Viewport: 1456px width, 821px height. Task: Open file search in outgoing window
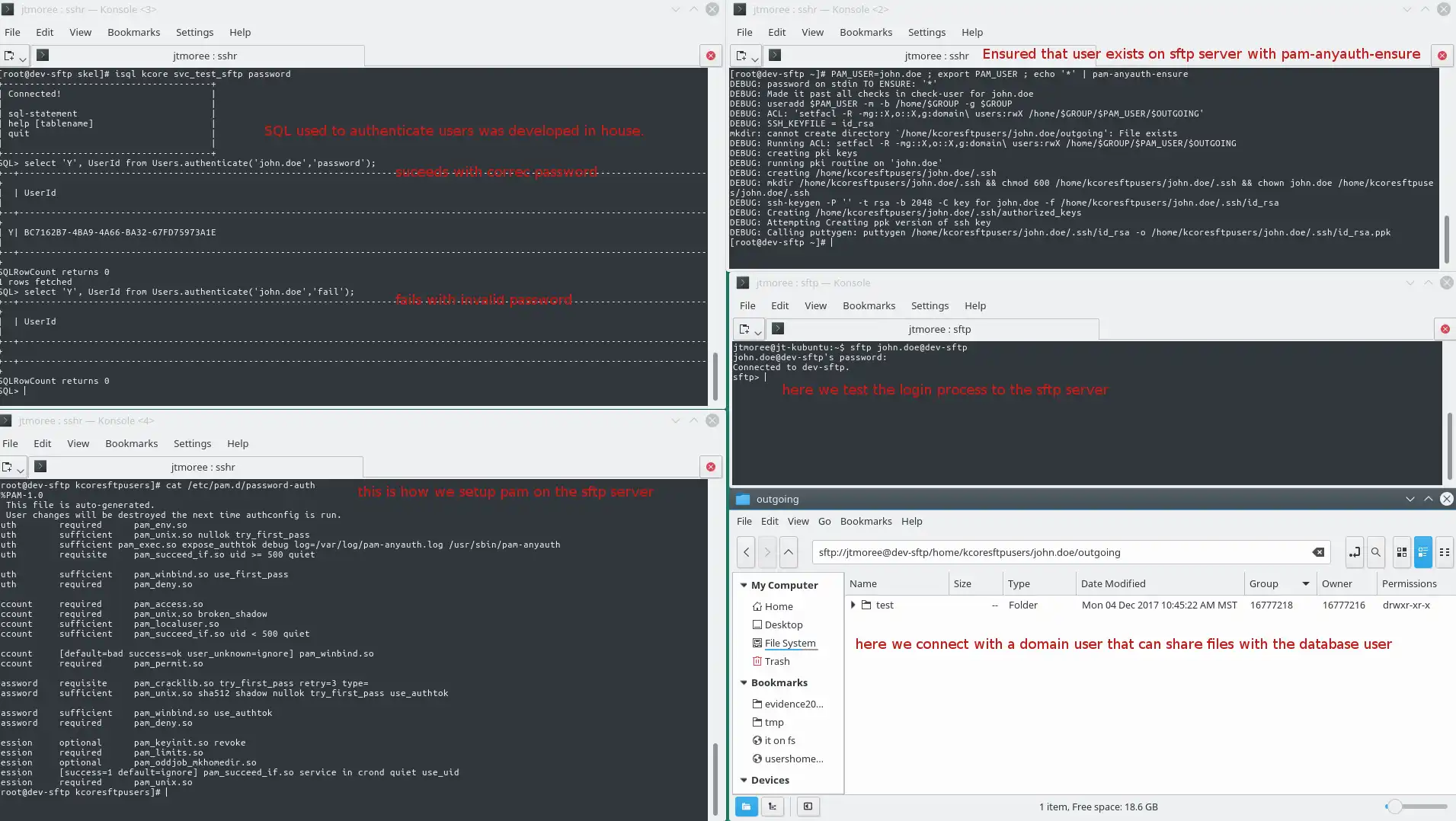[1375, 552]
